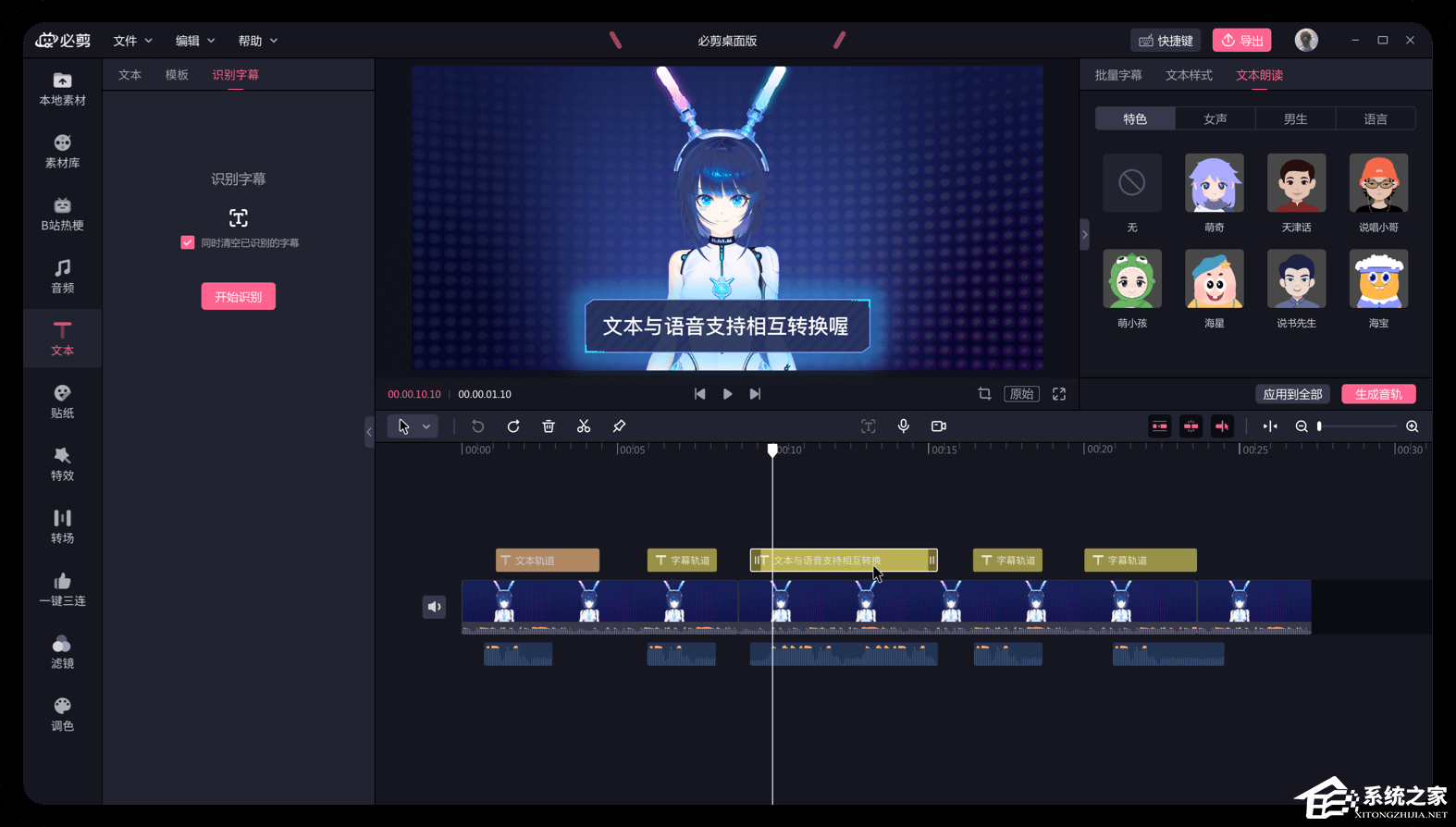Click the playhead marker on the ruler
Viewport: 1456px width, 827px height.
(772, 450)
